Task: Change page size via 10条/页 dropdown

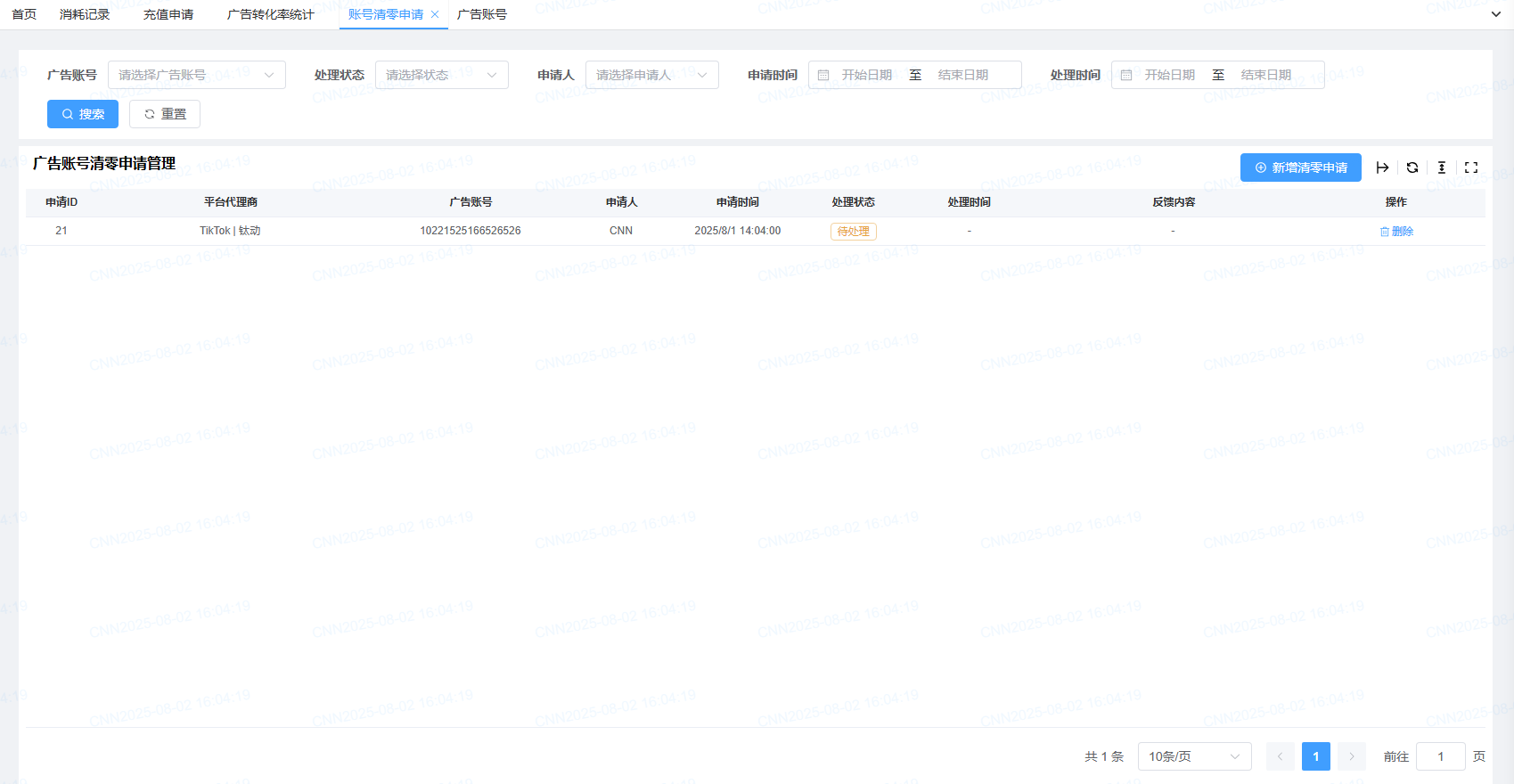Action: click(x=1194, y=756)
